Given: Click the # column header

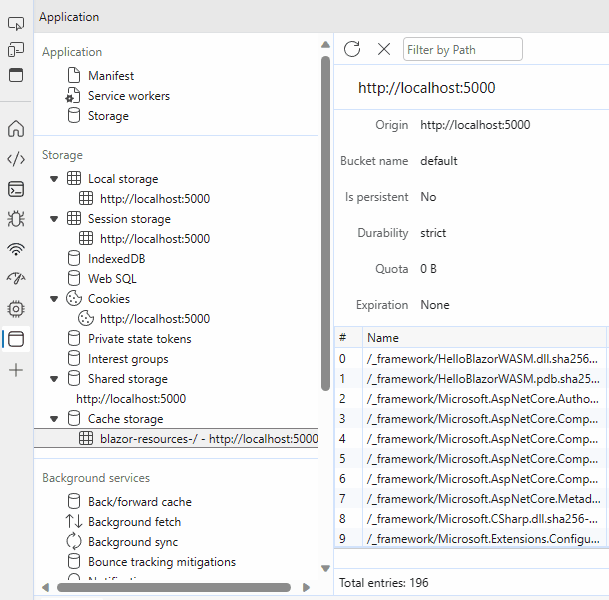Looking at the screenshot, I should click(x=349, y=338).
